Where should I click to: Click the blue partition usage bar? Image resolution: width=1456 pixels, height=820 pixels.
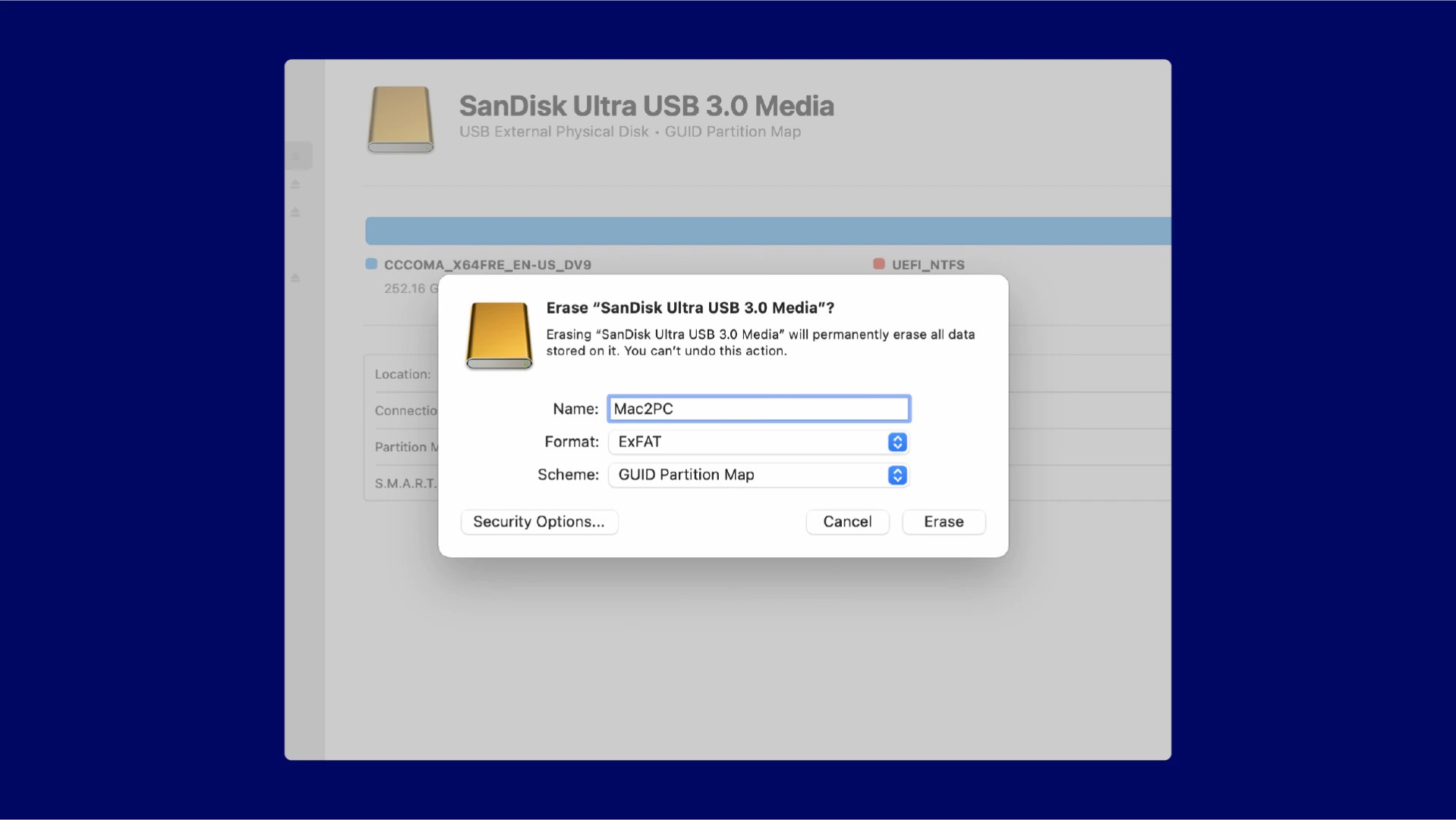coord(767,231)
